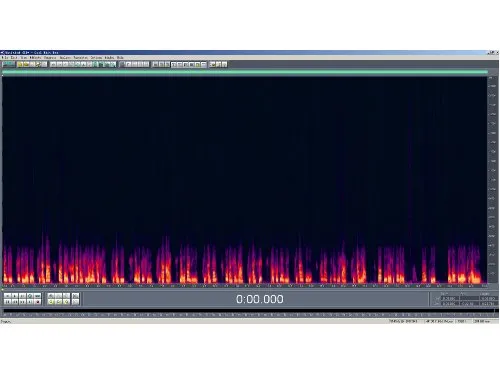Click the Open File folder icon in the toolbar

coord(20,64)
